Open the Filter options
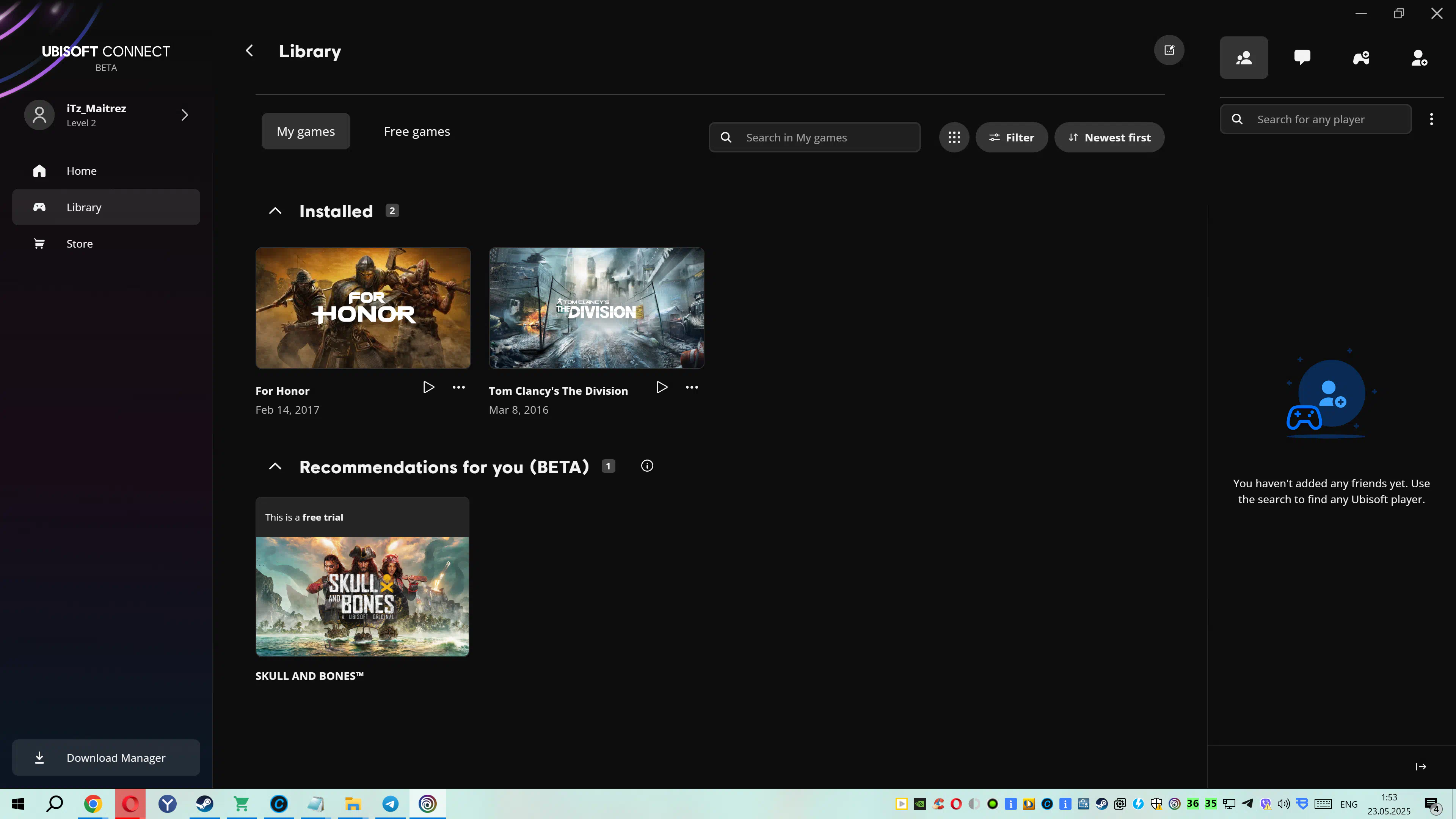Image resolution: width=1456 pixels, height=819 pixels. click(1011, 137)
